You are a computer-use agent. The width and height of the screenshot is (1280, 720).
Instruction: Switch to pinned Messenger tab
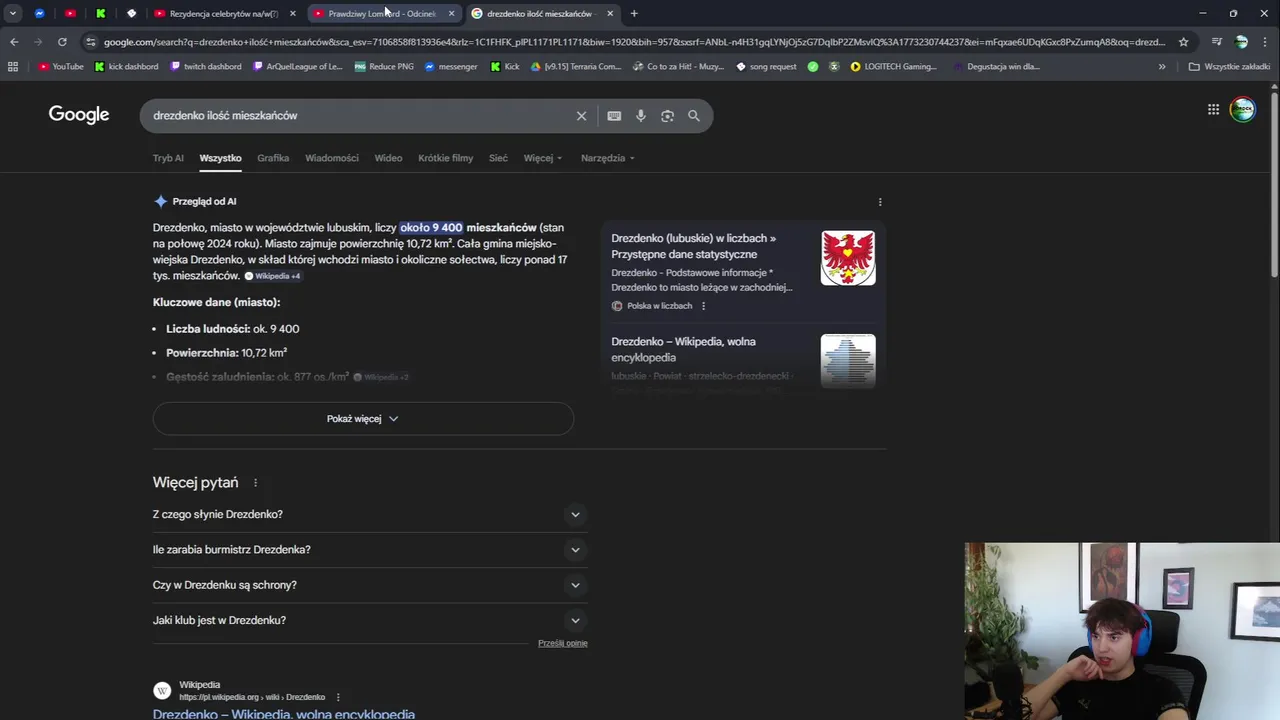(39, 13)
